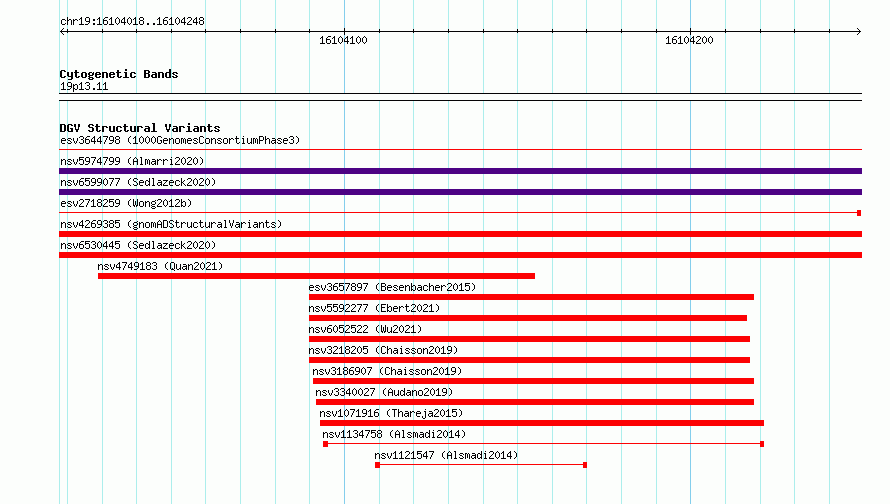Screen dimensions: 890x504
Task: Click the 16104100 ruler position label
Action: pyautogui.click(x=343, y=40)
